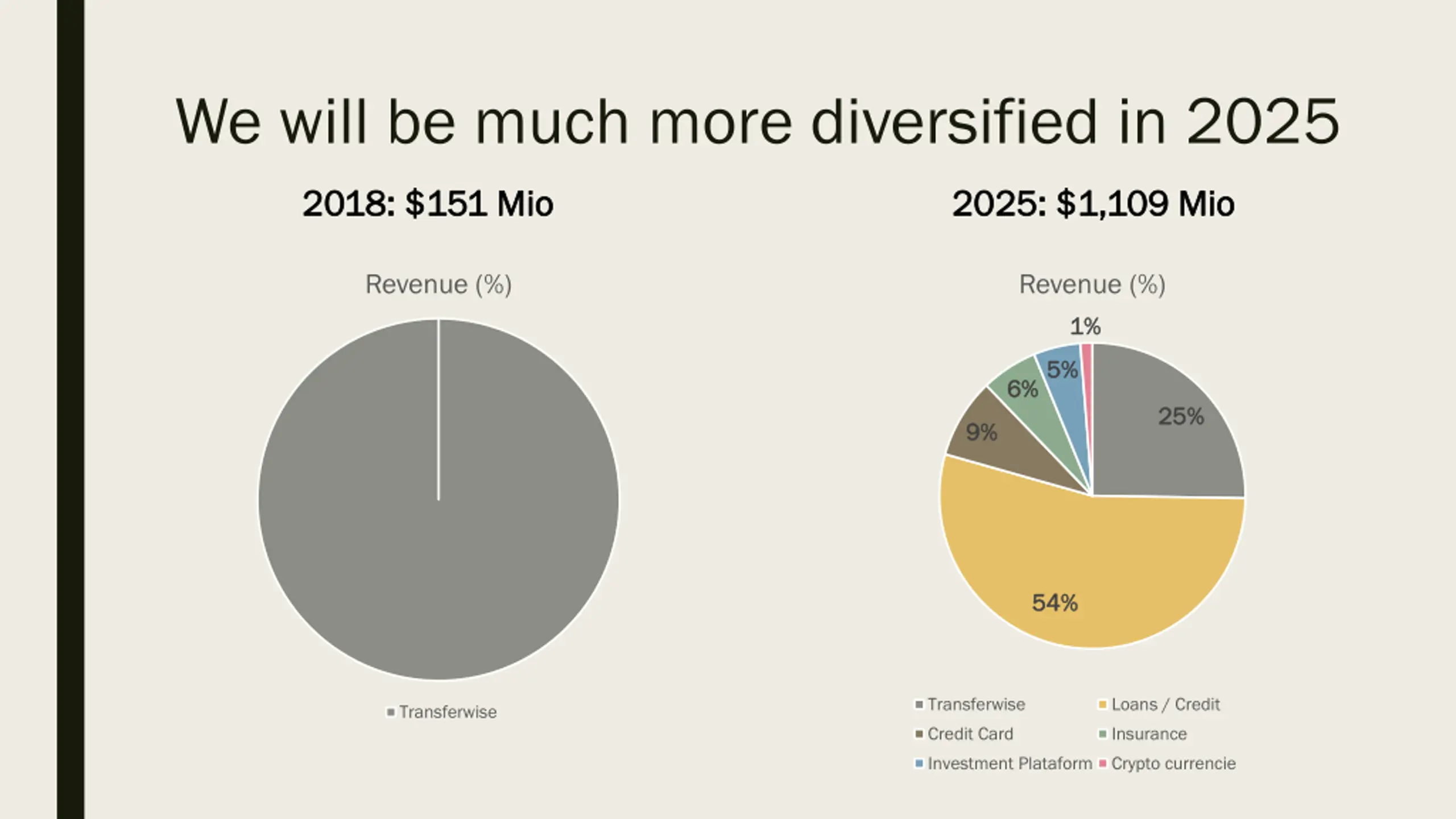Click the right chart's Revenue (%) title
Viewport: 1456px width, 819px height.
pyautogui.click(x=1092, y=284)
